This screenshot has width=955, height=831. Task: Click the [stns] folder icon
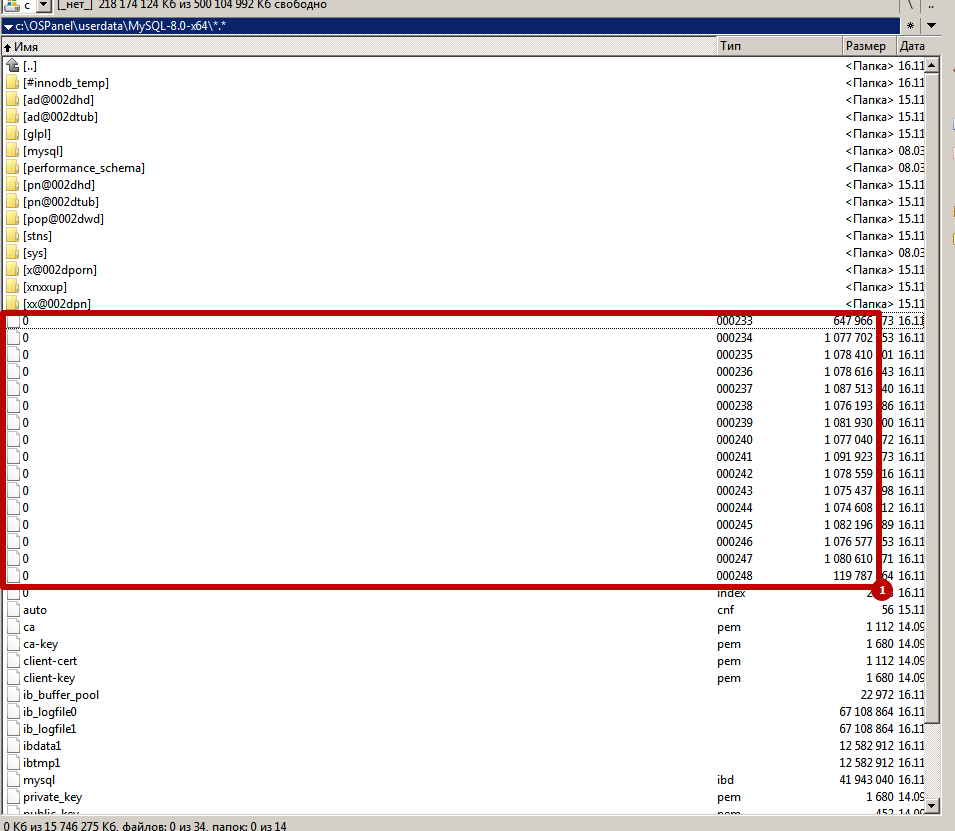click(x=13, y=236)
